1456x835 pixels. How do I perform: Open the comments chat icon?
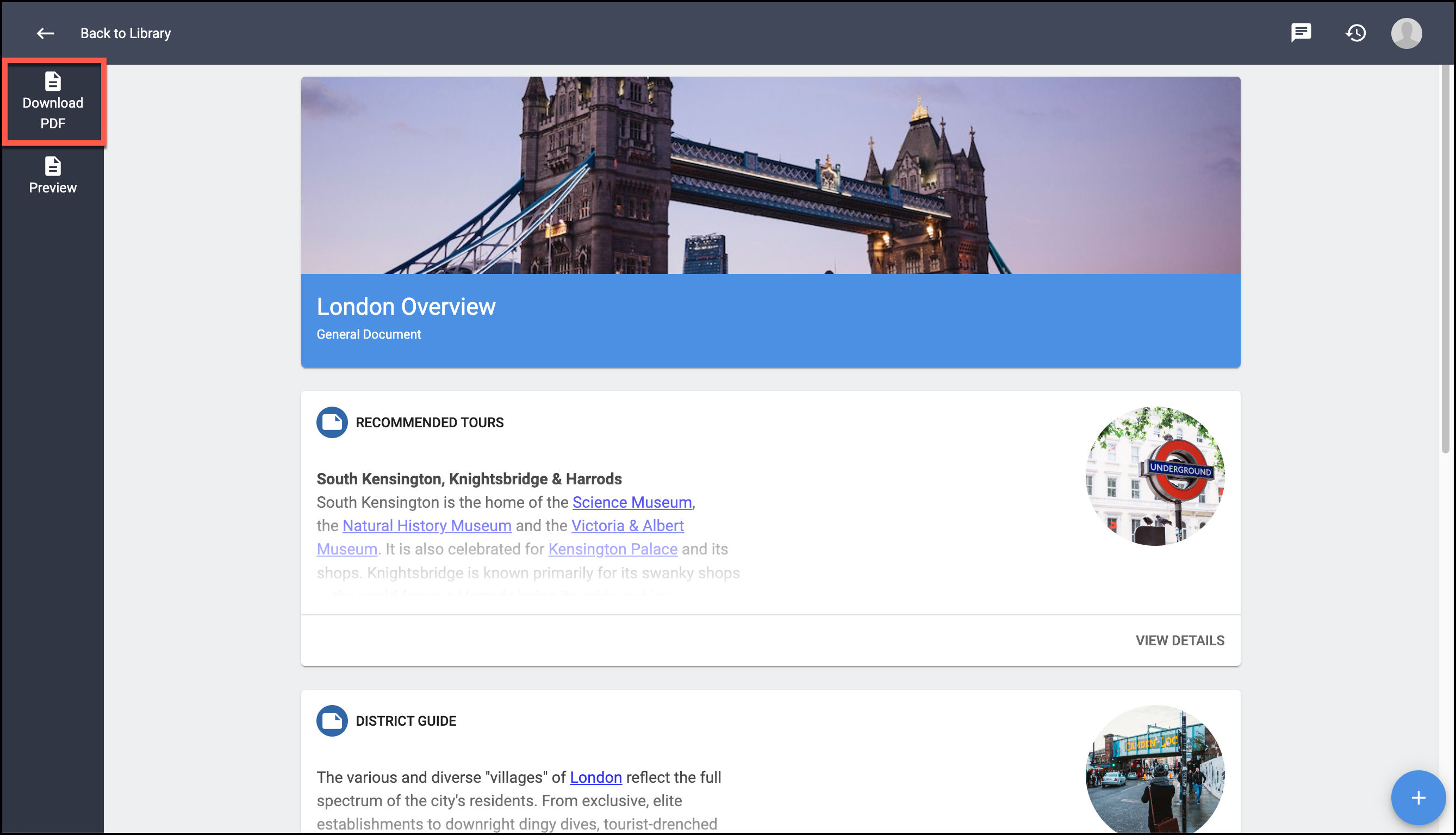point(1301,33)
